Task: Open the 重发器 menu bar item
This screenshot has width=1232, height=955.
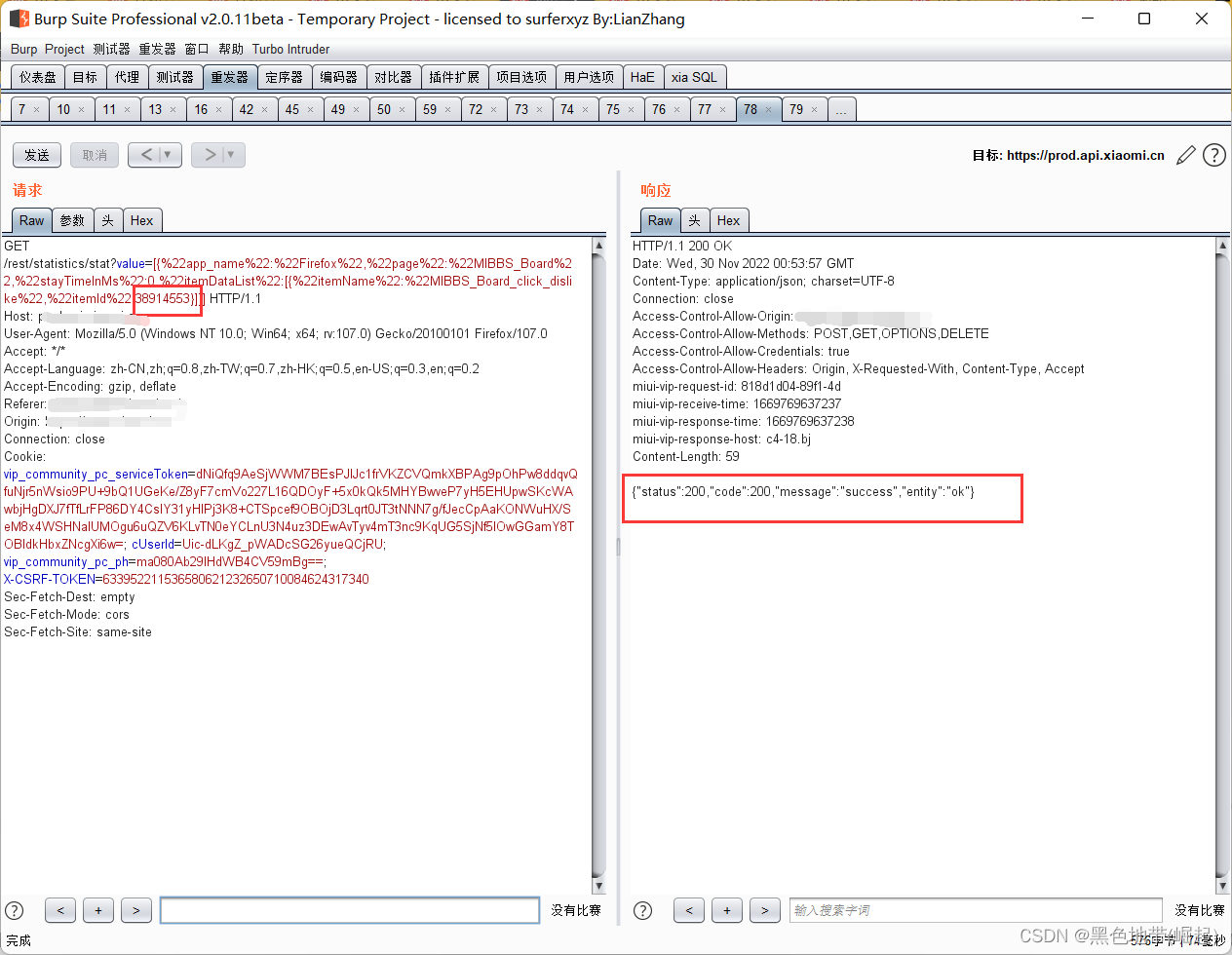Action: [x=157, y=49]
